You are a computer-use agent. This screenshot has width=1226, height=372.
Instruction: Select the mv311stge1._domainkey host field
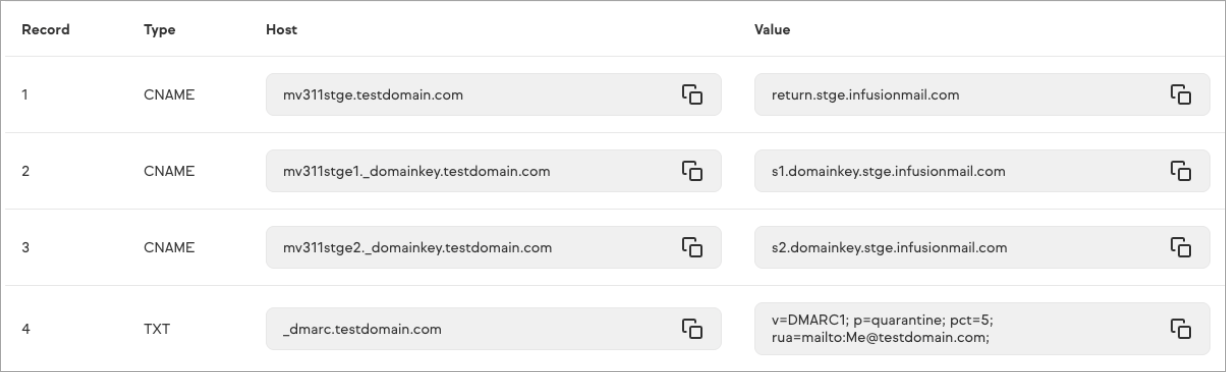pos(493,171)
